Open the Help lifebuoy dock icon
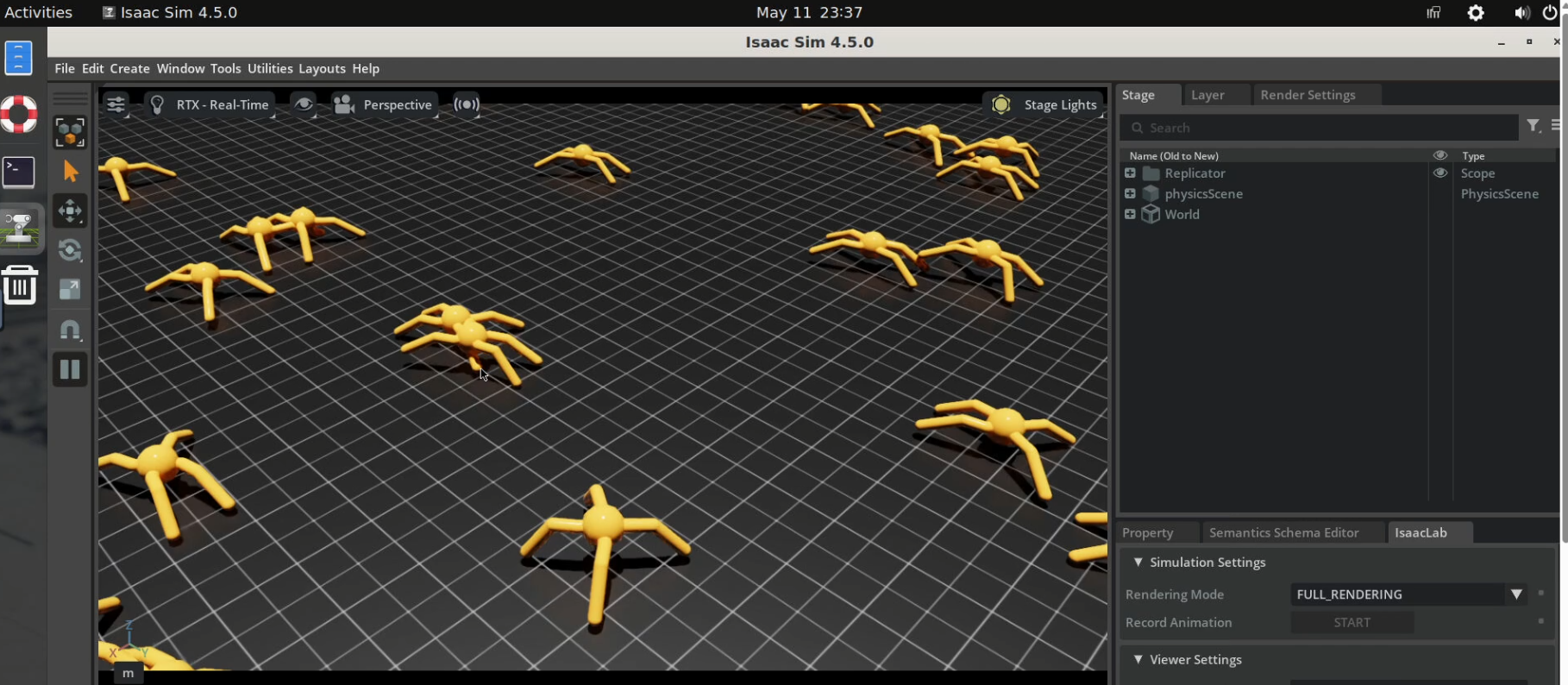The height and width of the screenshot is (685, 1568). coord(18,114)
